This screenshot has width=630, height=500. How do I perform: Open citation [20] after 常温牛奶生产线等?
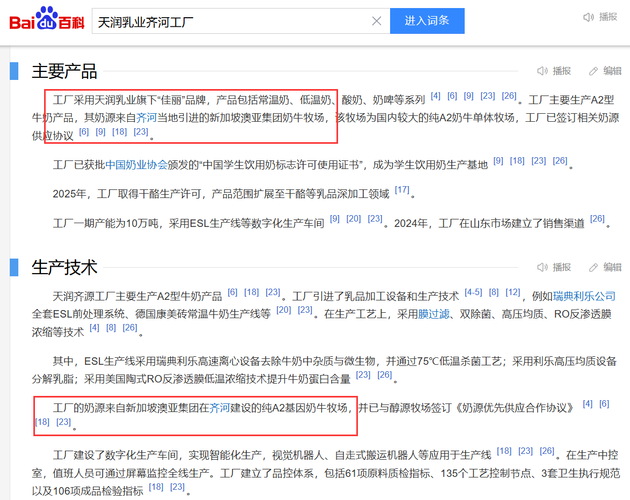(284, 310)
